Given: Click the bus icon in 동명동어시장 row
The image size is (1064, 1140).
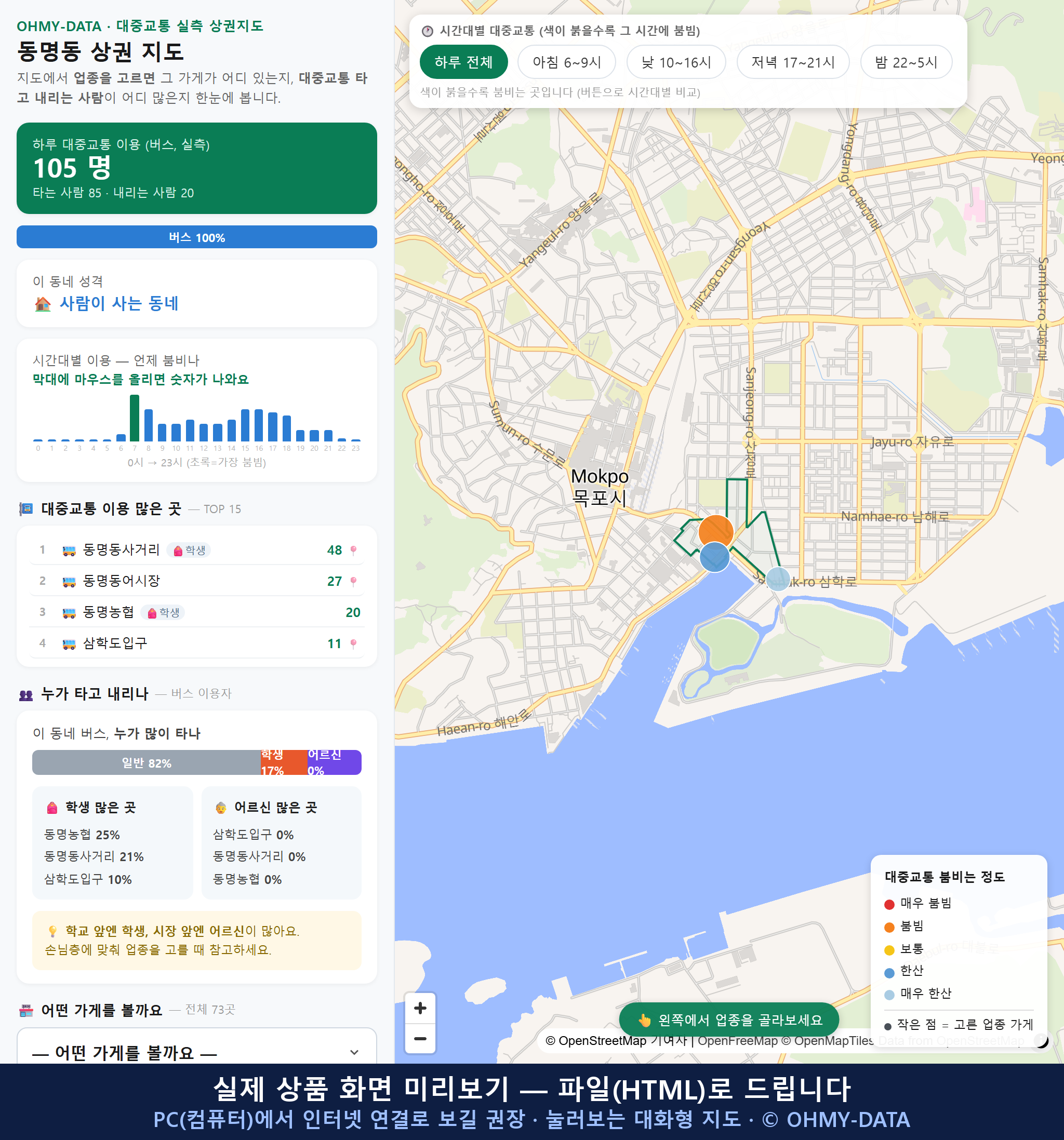Looking at the screenshot, I should [69, 582].
